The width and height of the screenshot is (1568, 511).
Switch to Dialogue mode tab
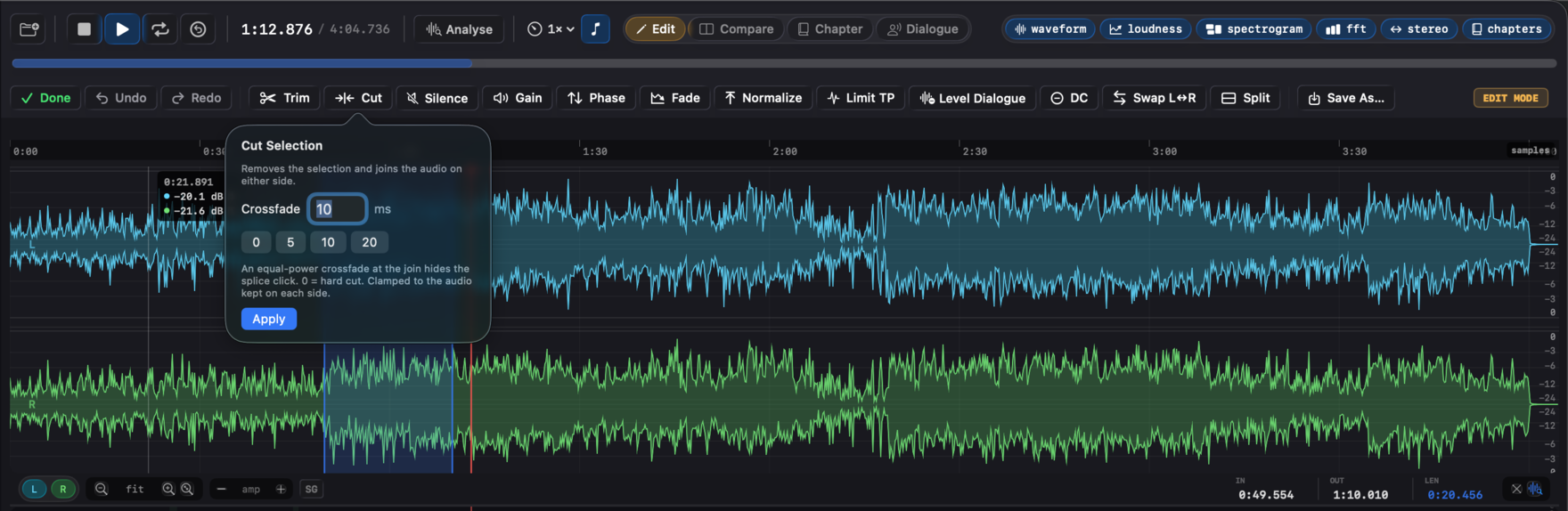coord(923,29)
